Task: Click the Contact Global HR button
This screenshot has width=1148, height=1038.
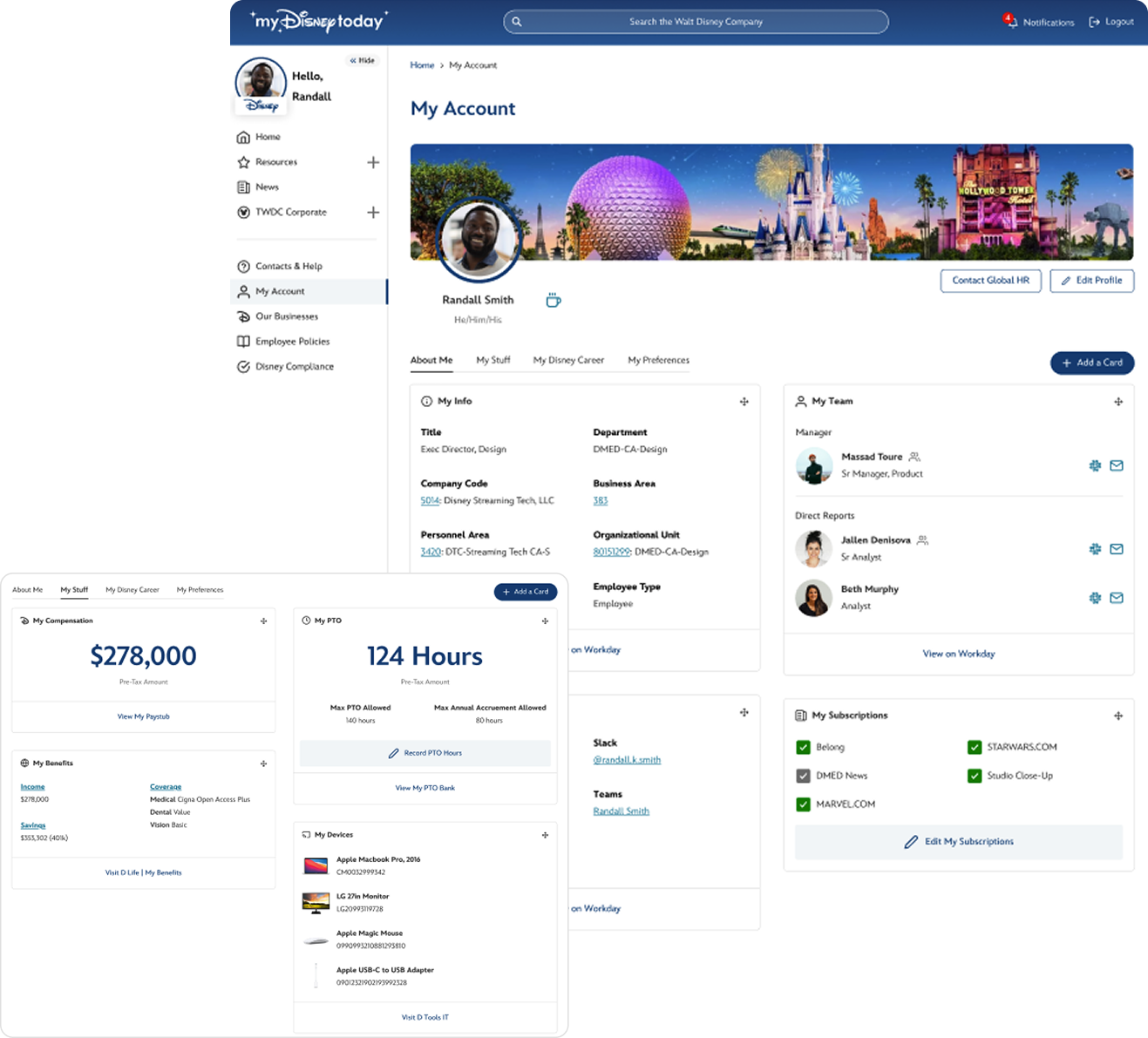Action: (x=990, y=281)
